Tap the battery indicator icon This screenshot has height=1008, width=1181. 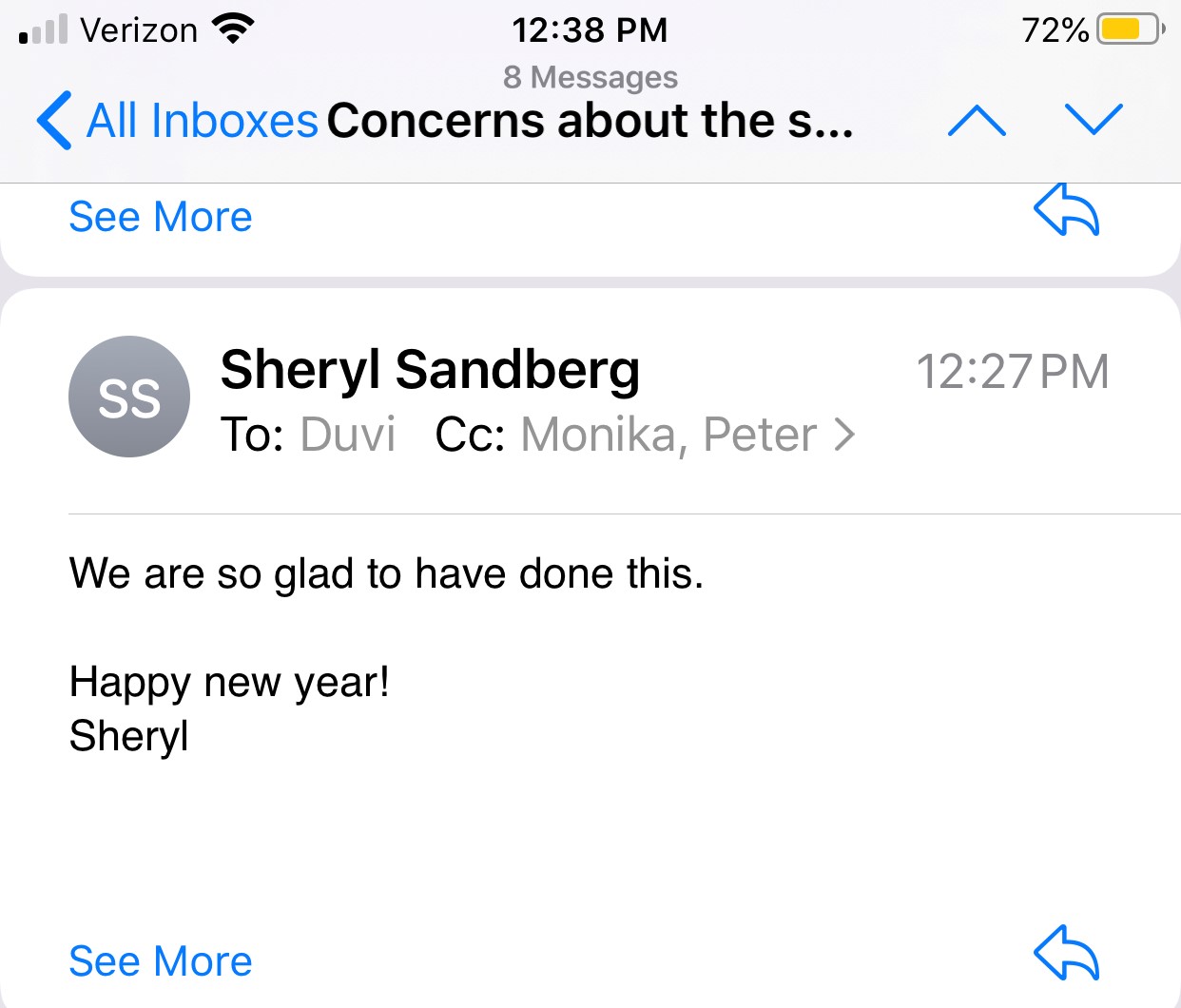(x=1129, y=29)
